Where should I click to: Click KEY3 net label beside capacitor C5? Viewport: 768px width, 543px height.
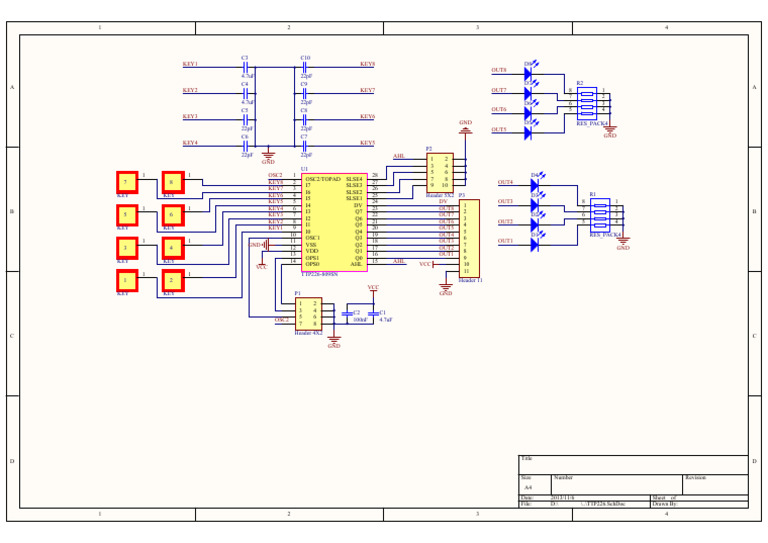click(x=190, y=117)
